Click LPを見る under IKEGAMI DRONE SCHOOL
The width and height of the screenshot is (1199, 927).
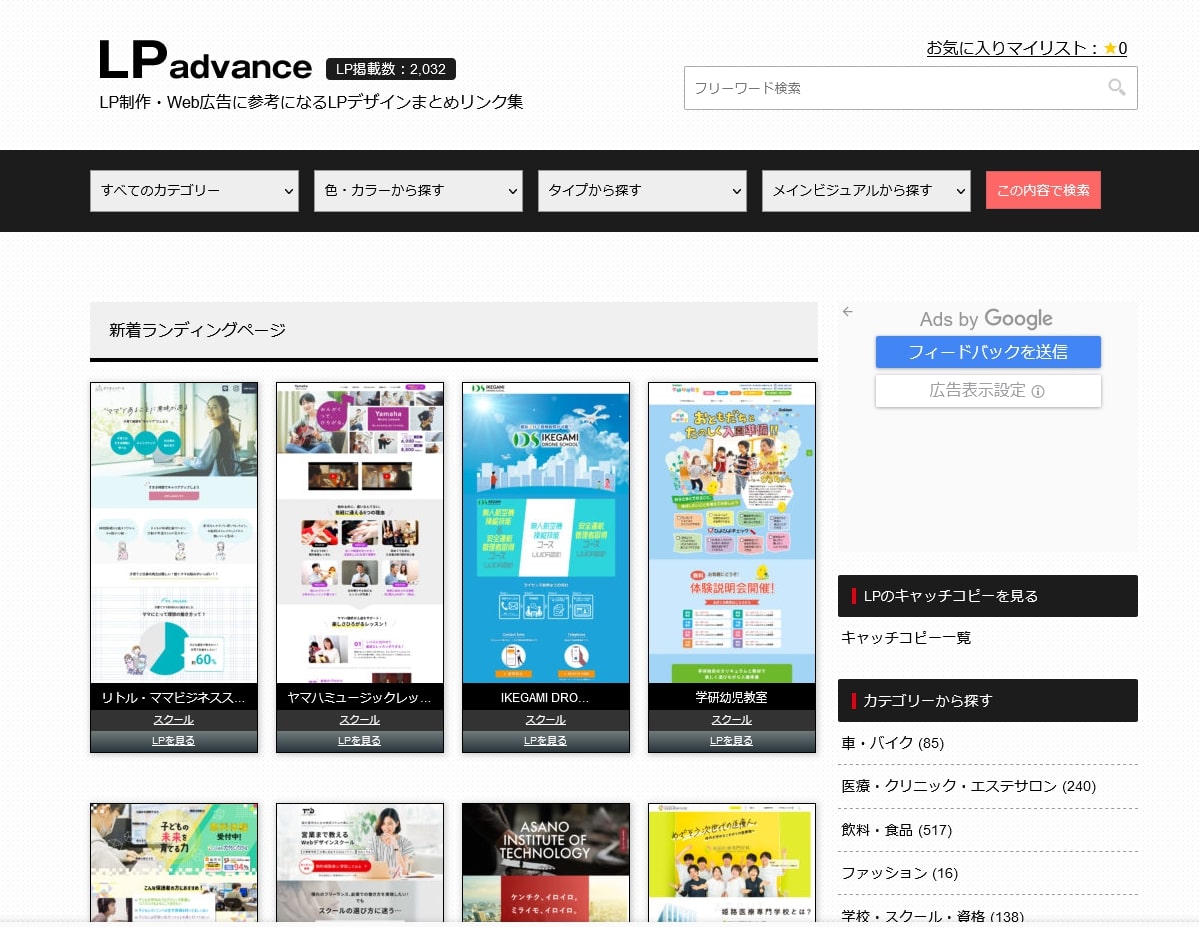pos(545,740)
